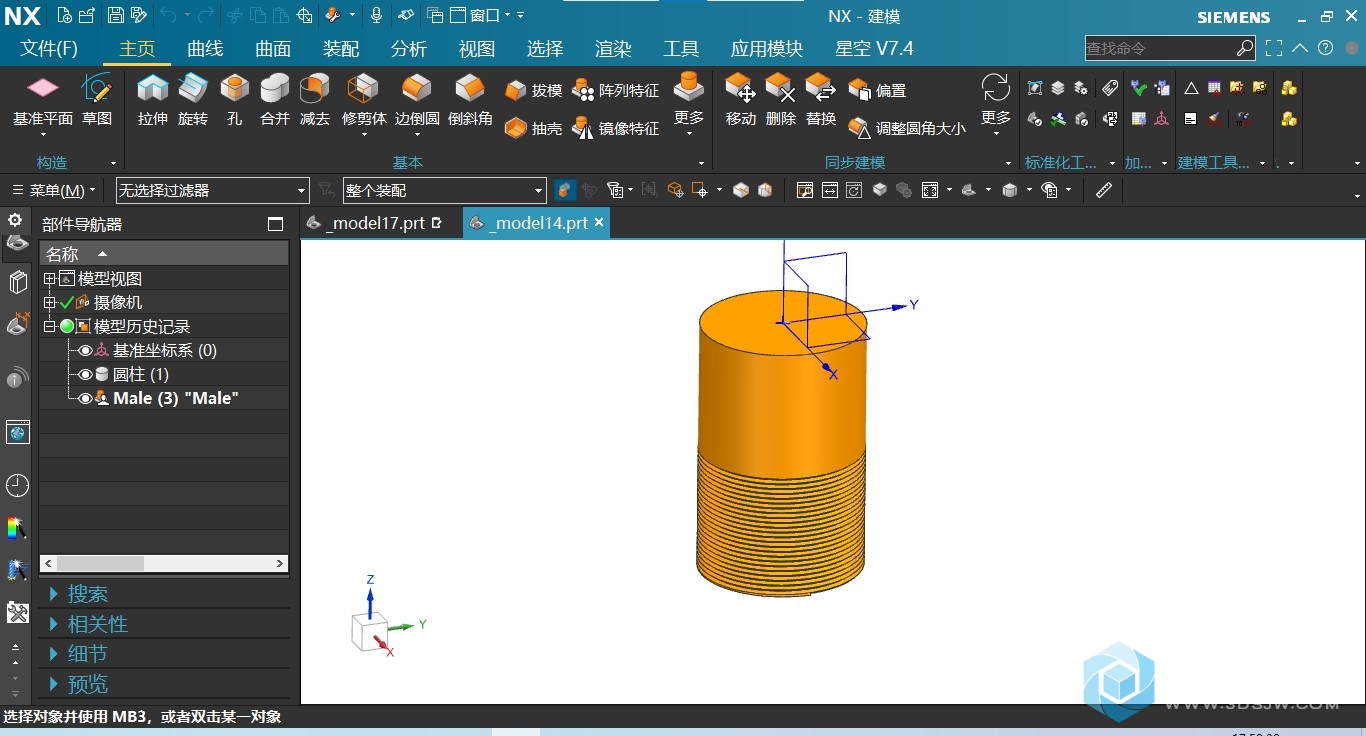Click the Save icon in quick access toolbar
This screenshot has height=736, width=1366.
click(115, 15)
